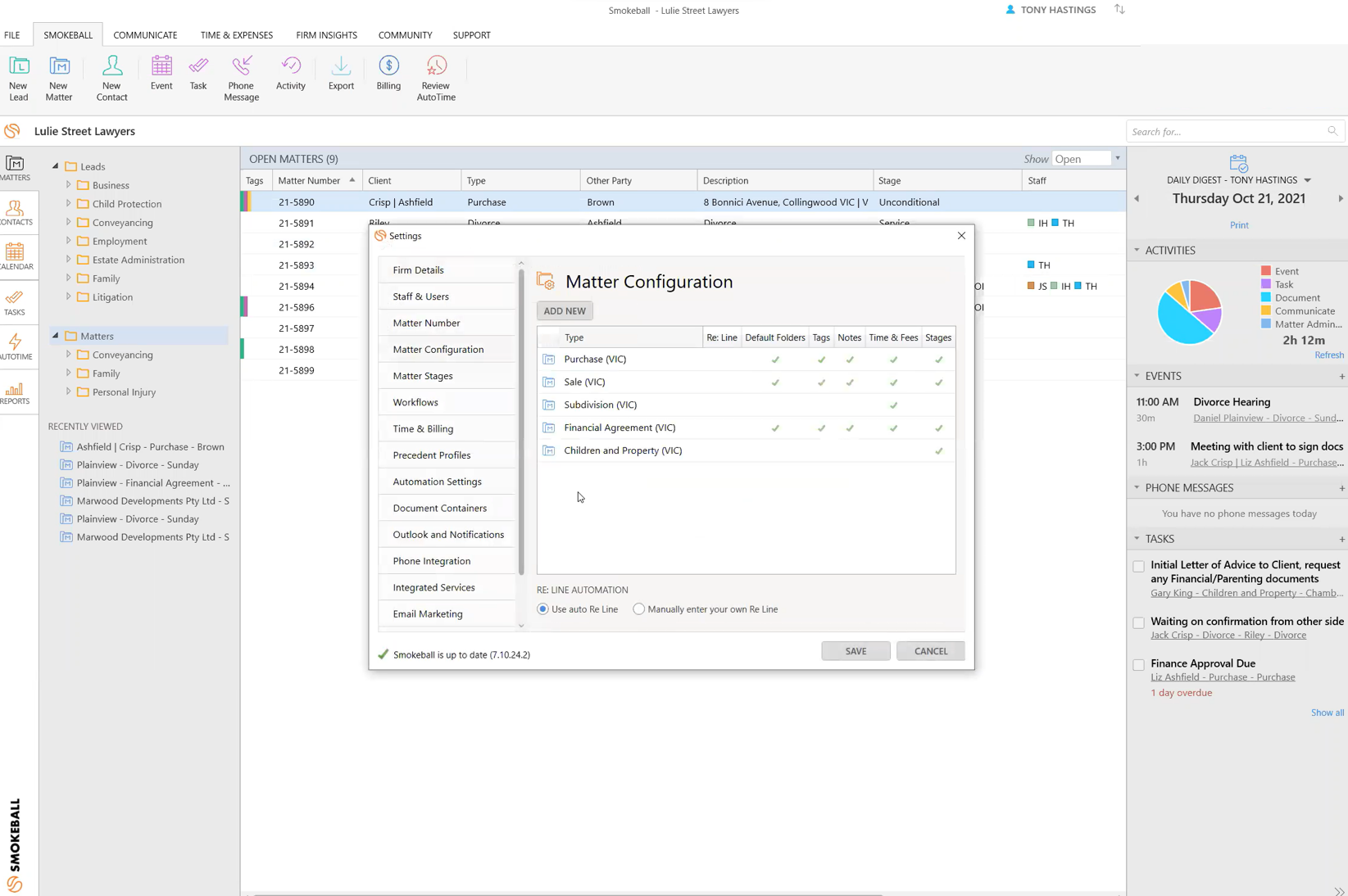Click Show all tasks link
The height and width of the screenshot is (896, 1348).
pyautogui.click(x=1327, y=713)
